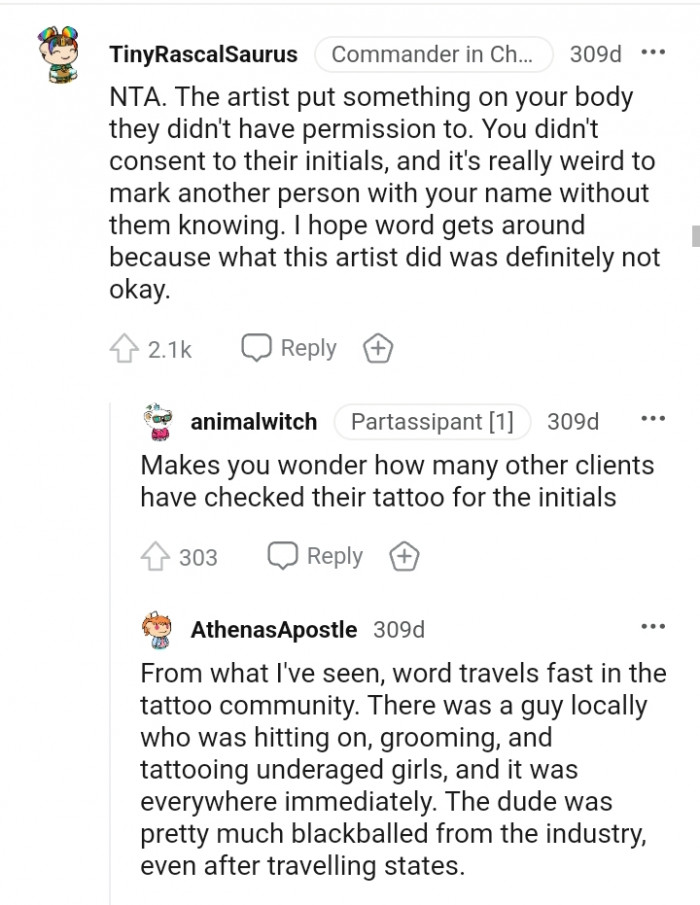Give award to animalwitch's comment

coord(403,556)
